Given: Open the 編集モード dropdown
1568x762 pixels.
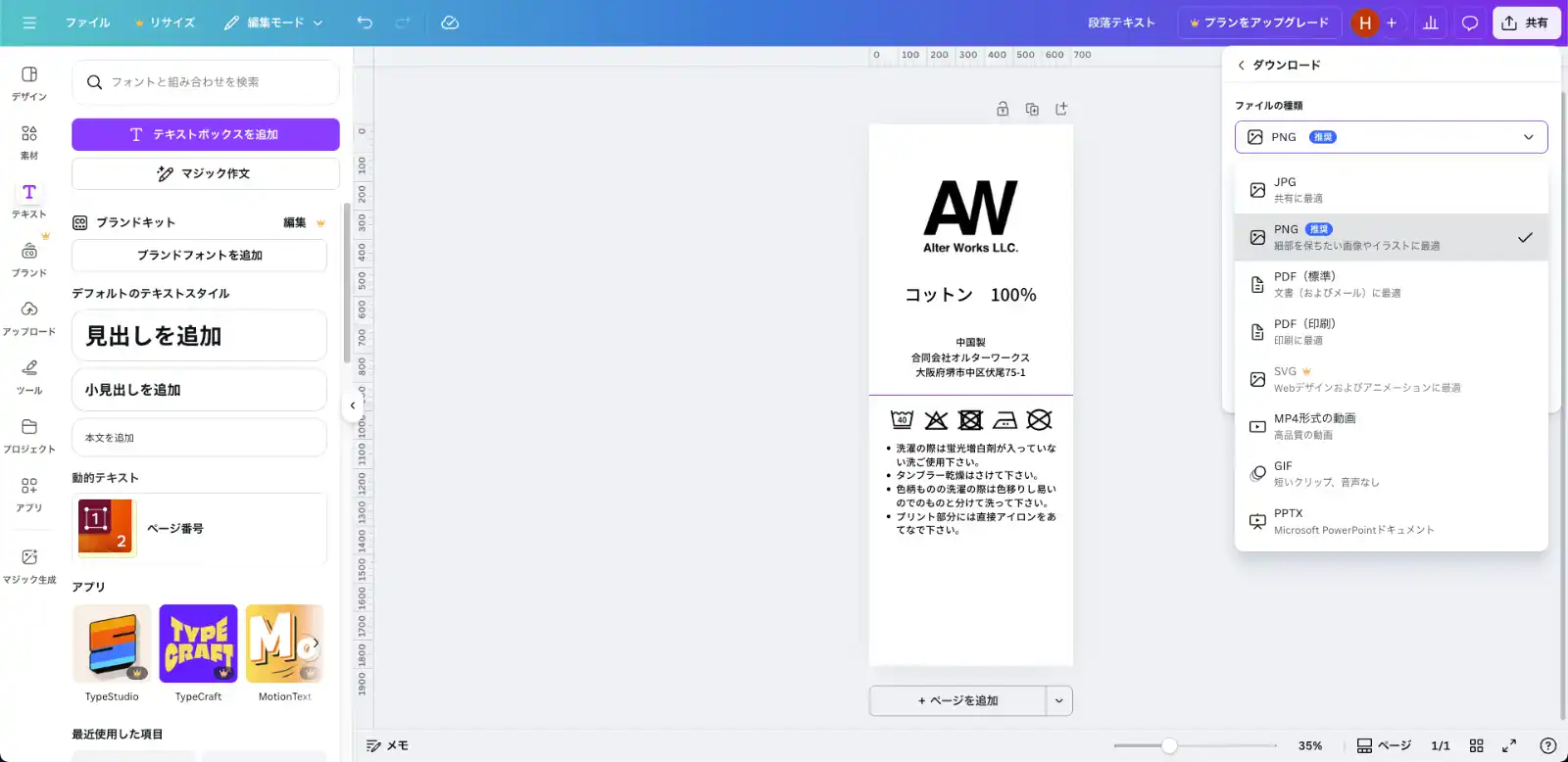Looking at the screenshot, I should pos(273,23).
